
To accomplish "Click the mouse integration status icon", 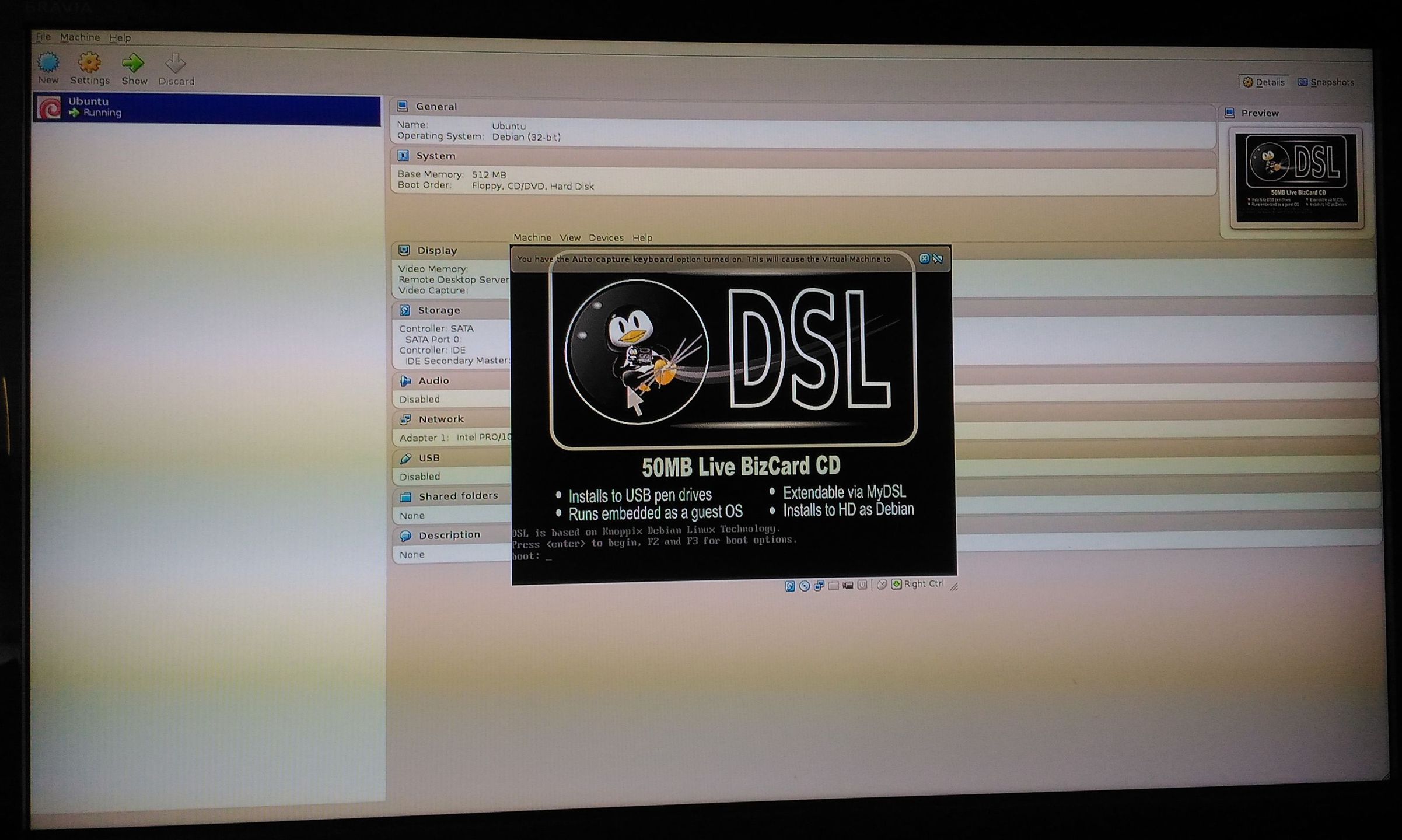I will tap(882, 584).
